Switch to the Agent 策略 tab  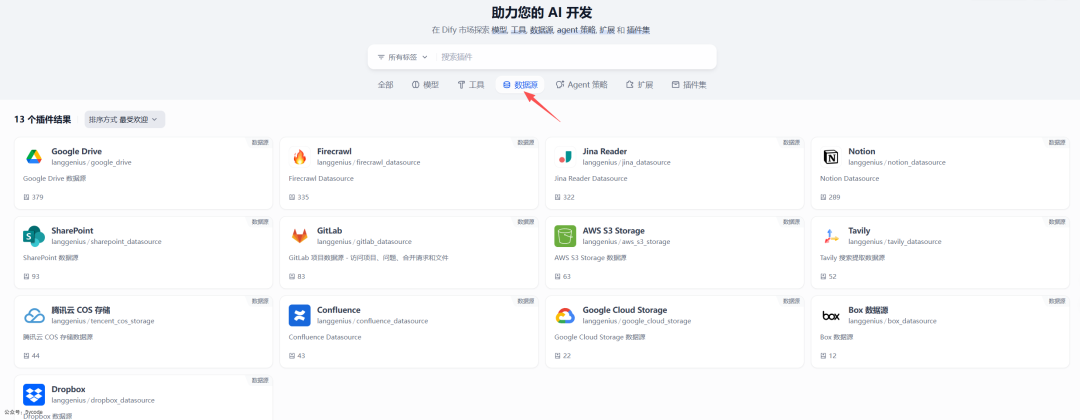pyautogui.click(x=582, y=85)
